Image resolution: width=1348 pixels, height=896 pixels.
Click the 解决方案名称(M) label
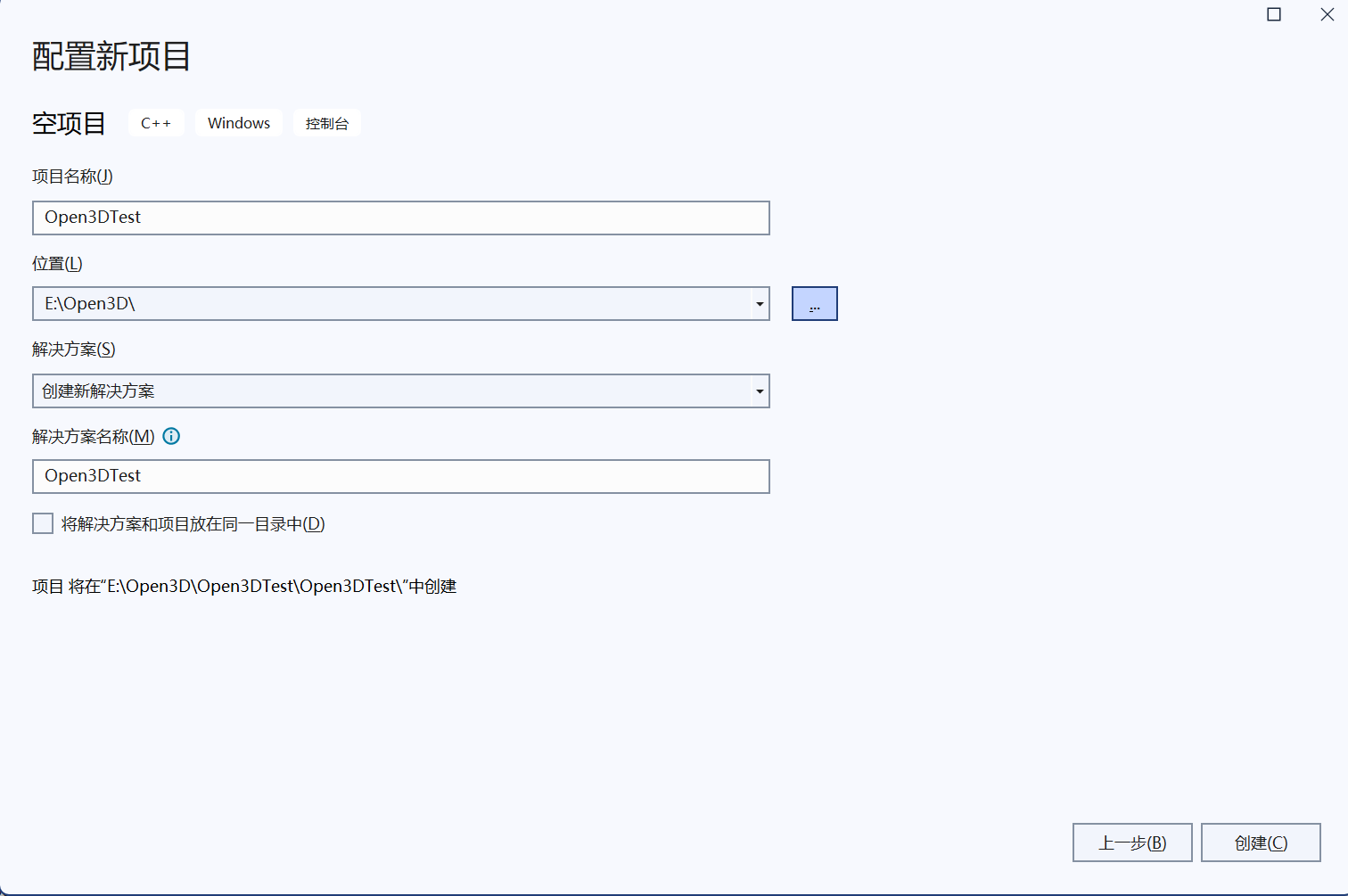click(94, 437)
